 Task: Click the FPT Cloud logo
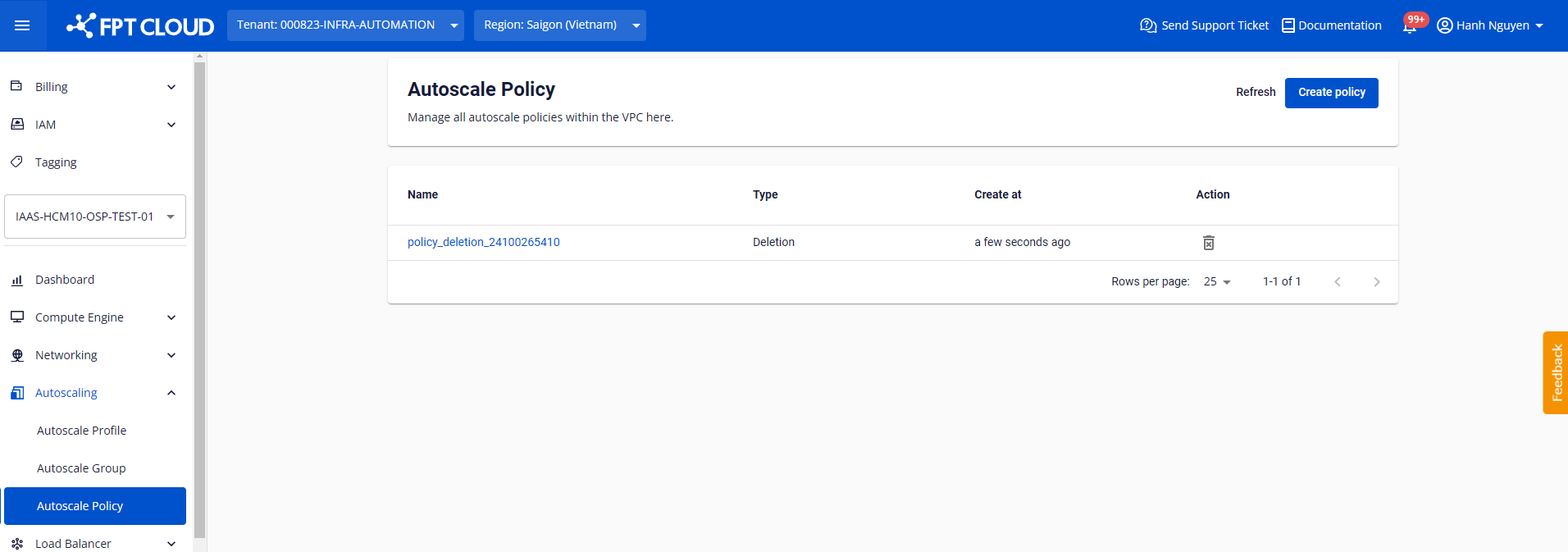[x=140, y=26]
